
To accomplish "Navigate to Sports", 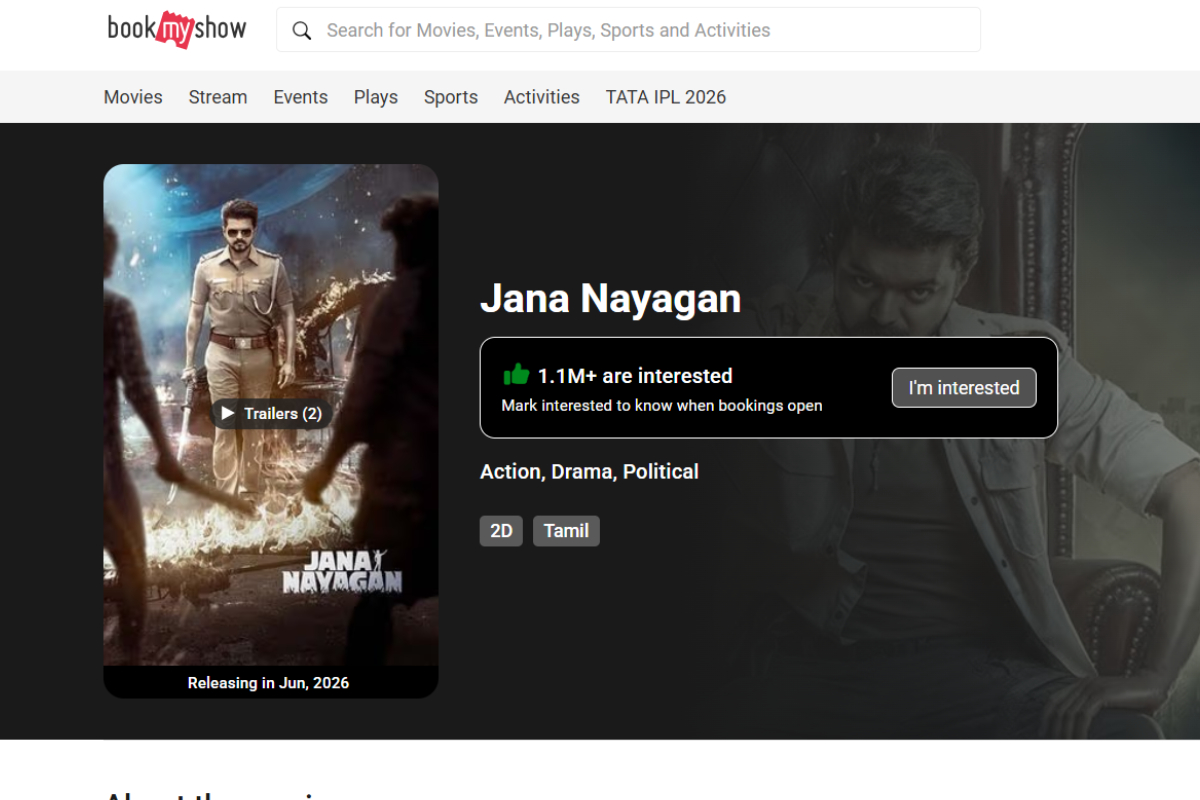I will click(x=451, y=97).
